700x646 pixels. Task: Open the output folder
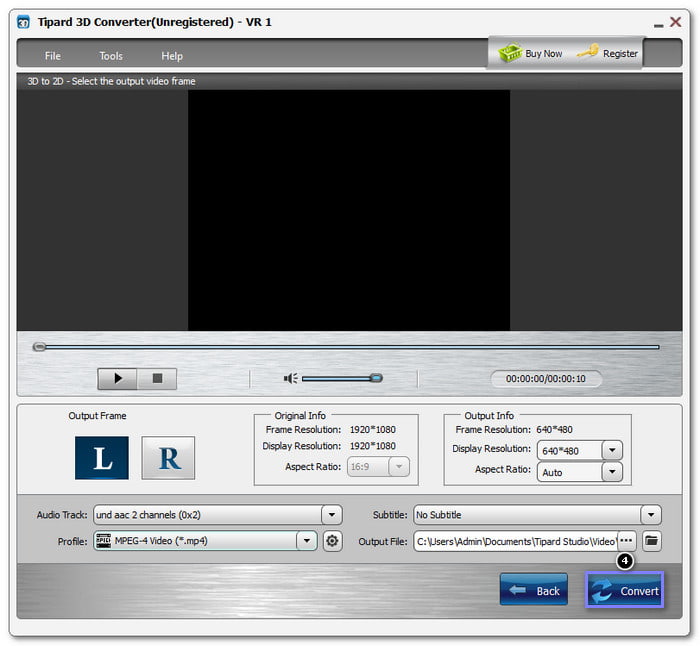[652, 541]
